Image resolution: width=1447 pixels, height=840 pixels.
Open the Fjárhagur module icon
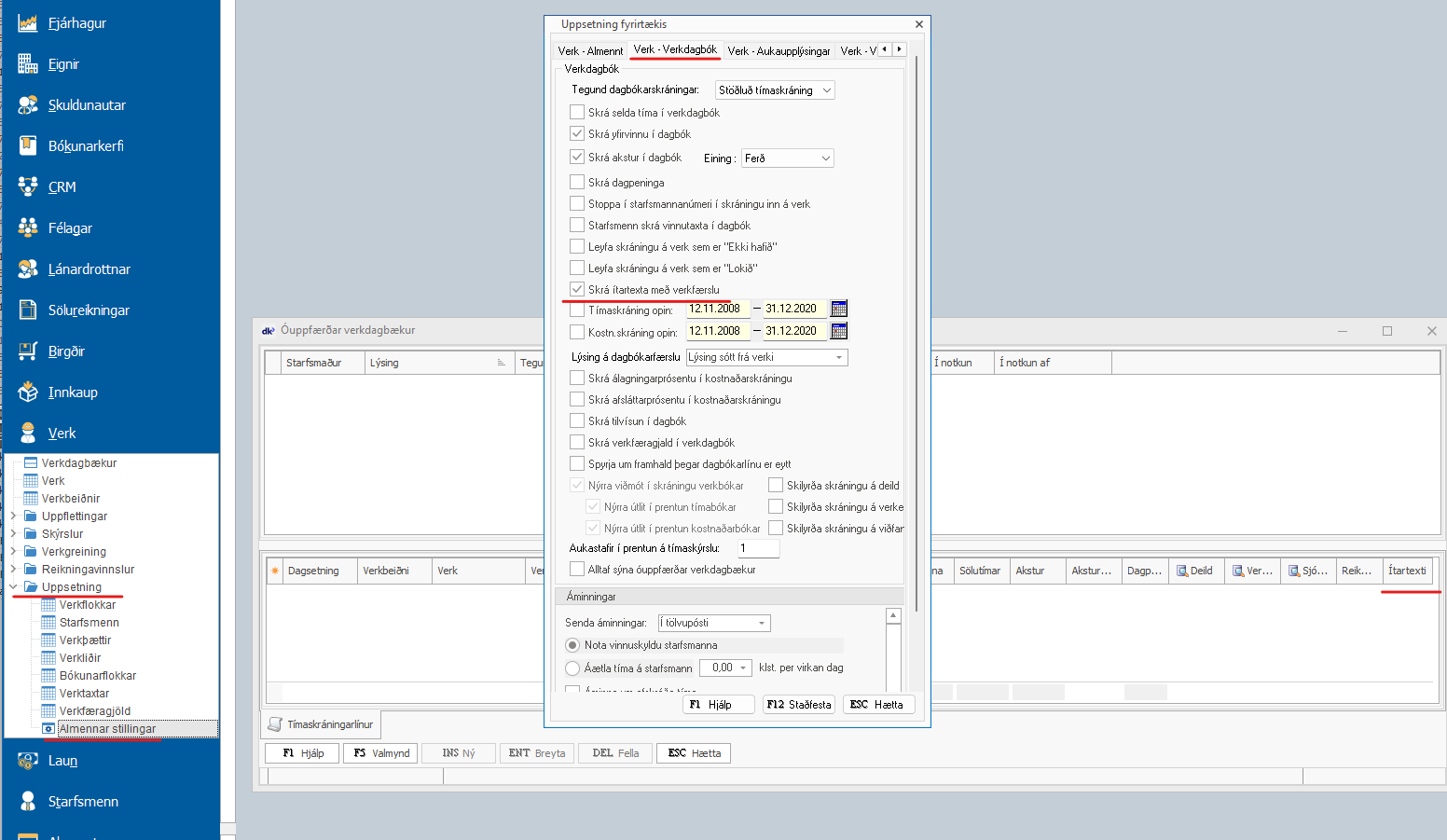28,23
